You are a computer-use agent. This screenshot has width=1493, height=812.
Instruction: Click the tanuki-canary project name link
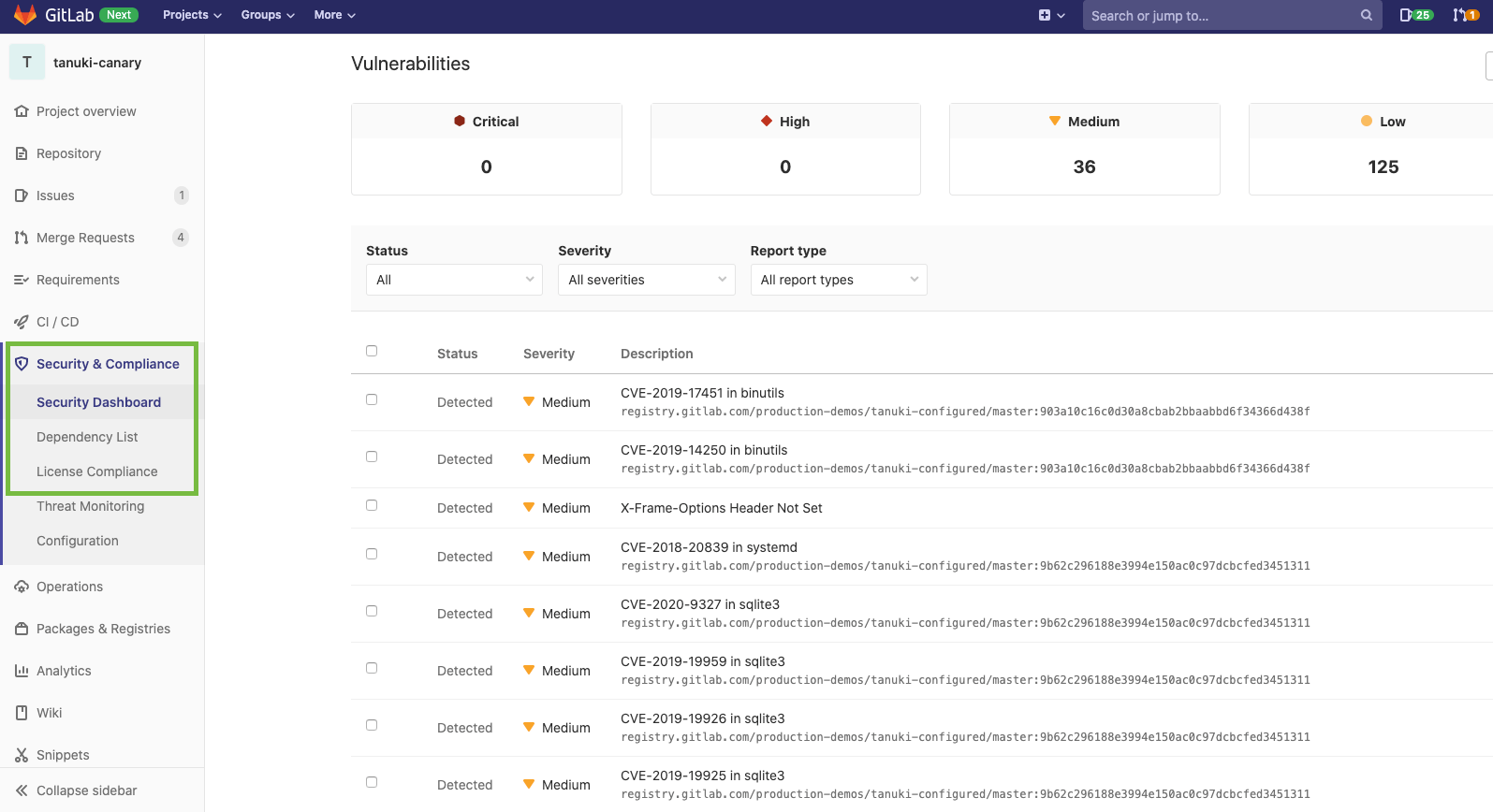pos(97,63)
